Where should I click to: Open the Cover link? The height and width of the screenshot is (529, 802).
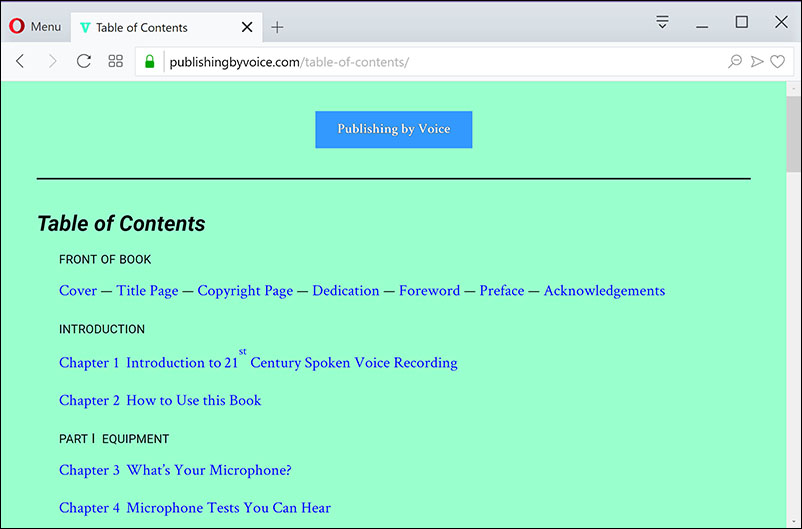coord(78,291)
